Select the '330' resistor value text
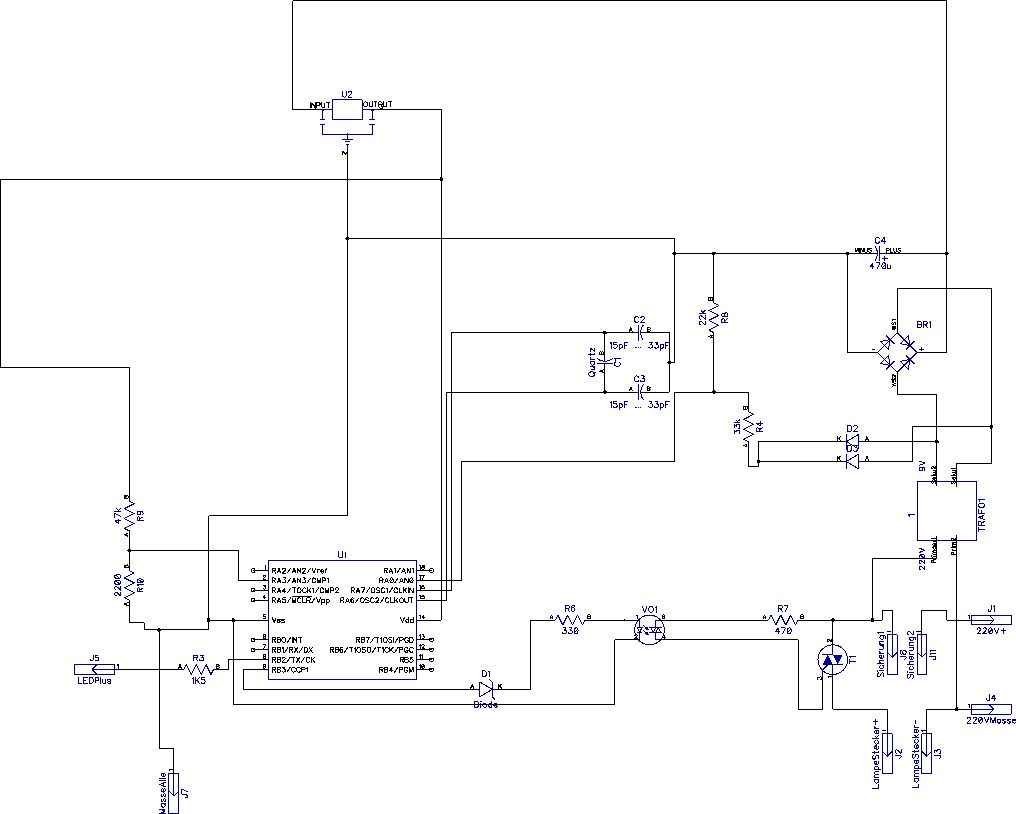The height and width of the screenshot is (814, 1016). click(570, 631)
